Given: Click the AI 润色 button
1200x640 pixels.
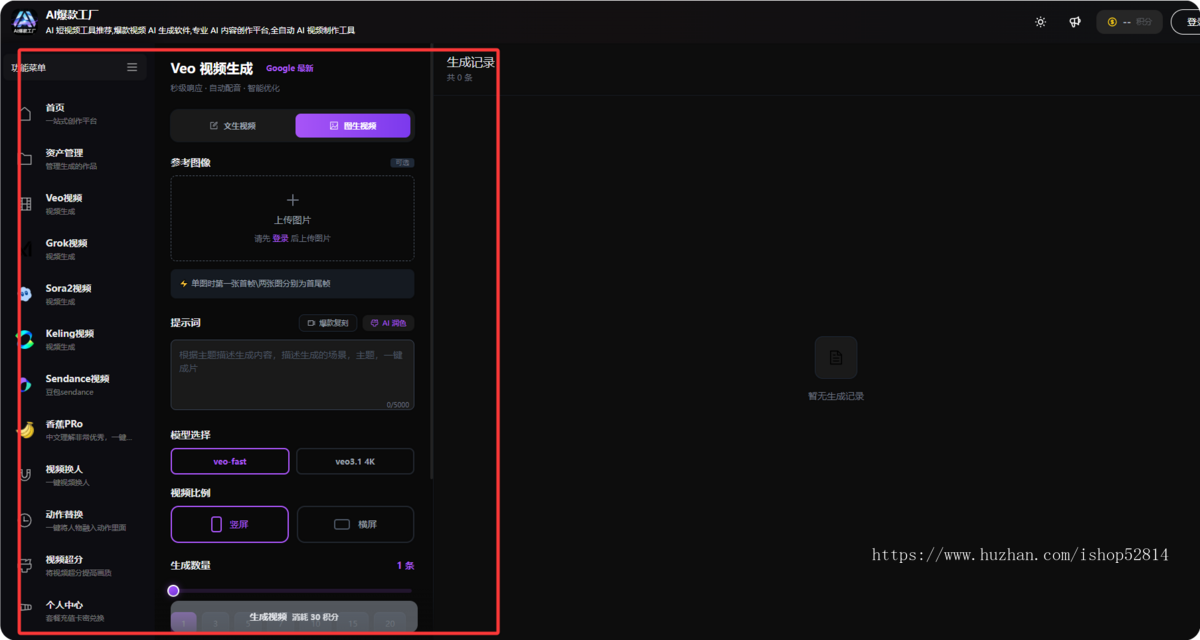Looking at the screenshot, I should (x=388, y=323).
